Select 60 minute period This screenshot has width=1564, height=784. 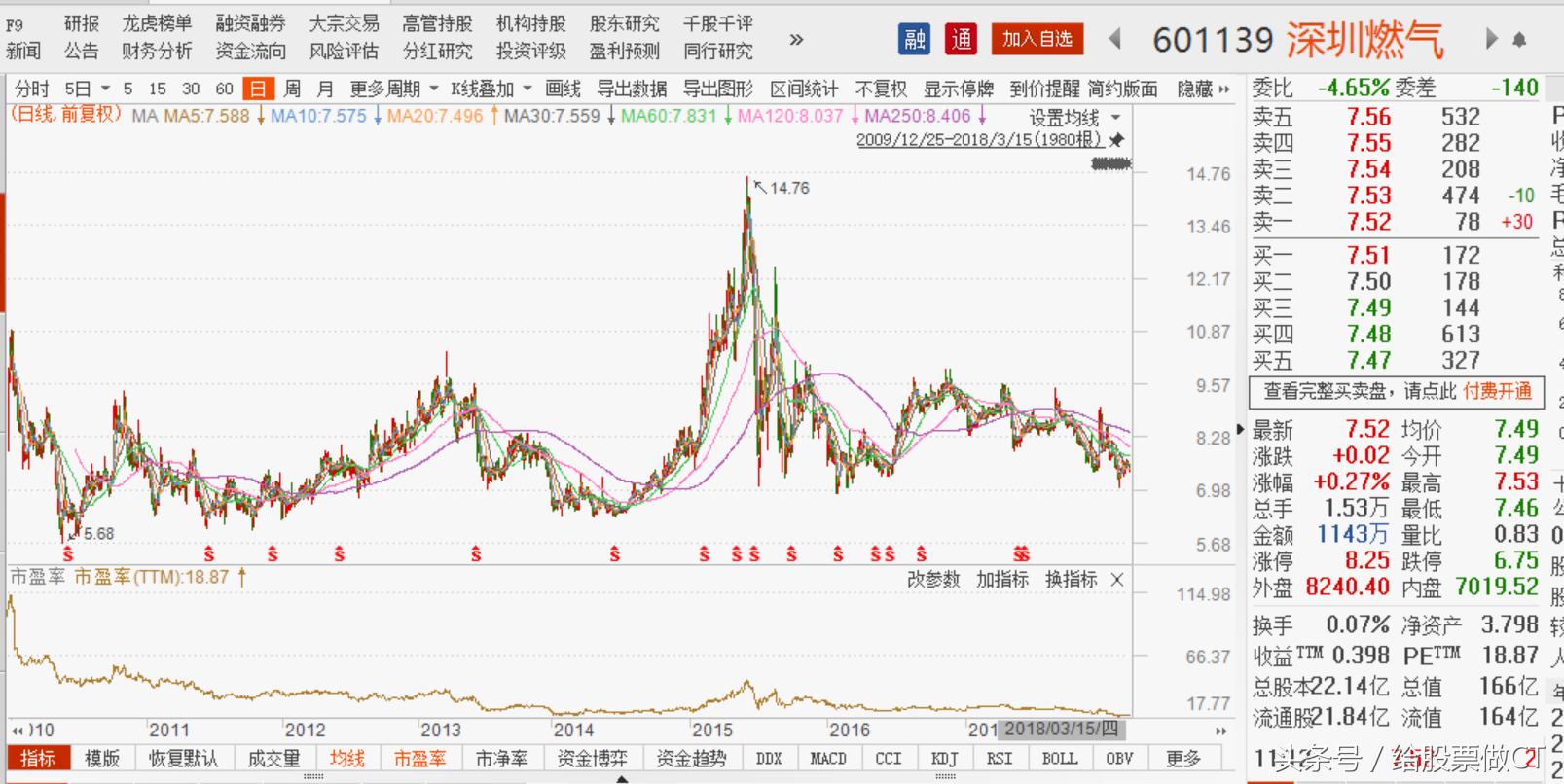[x=224, y=89]
